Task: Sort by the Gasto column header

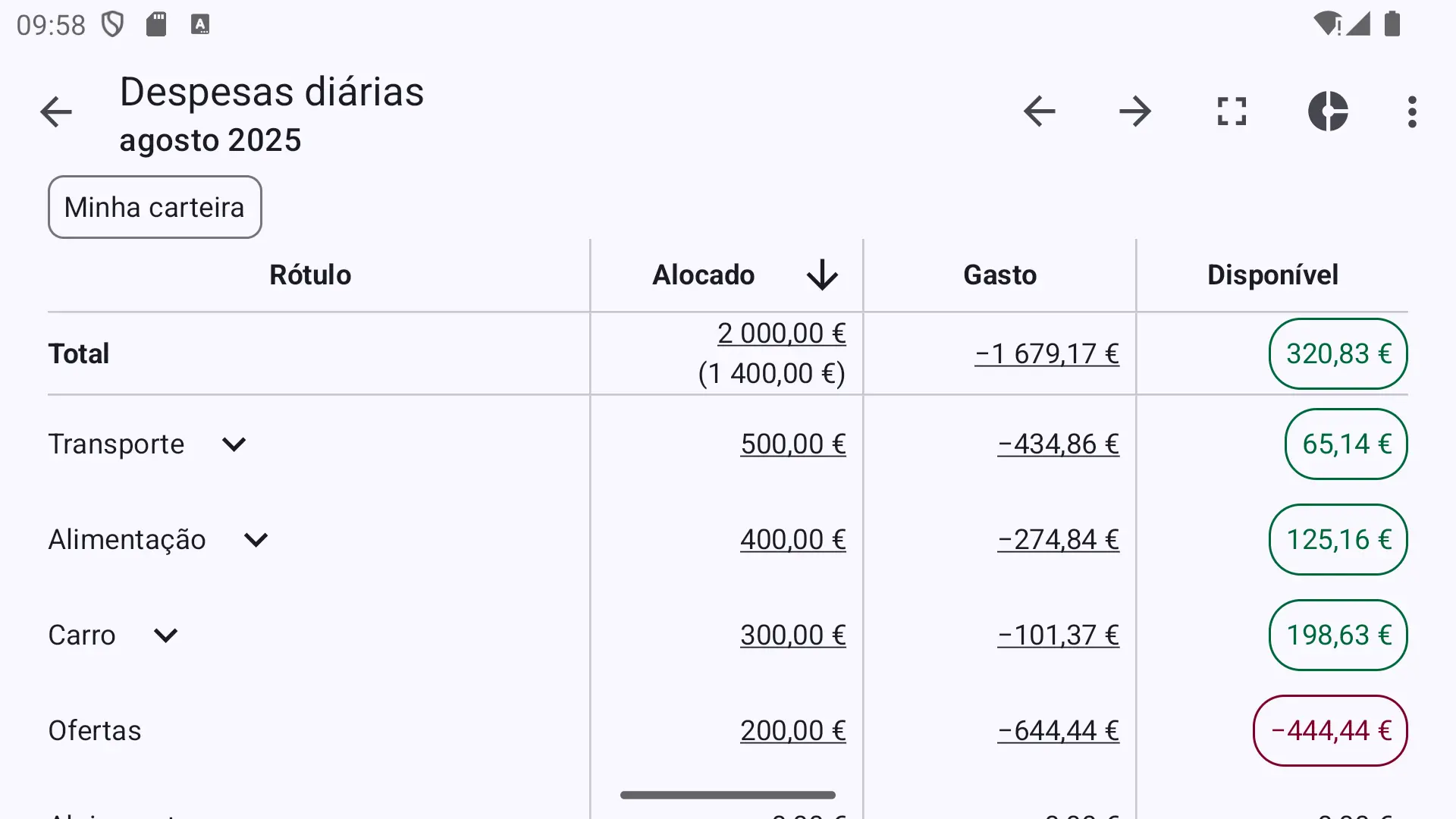Action: [x=999, y=275]
